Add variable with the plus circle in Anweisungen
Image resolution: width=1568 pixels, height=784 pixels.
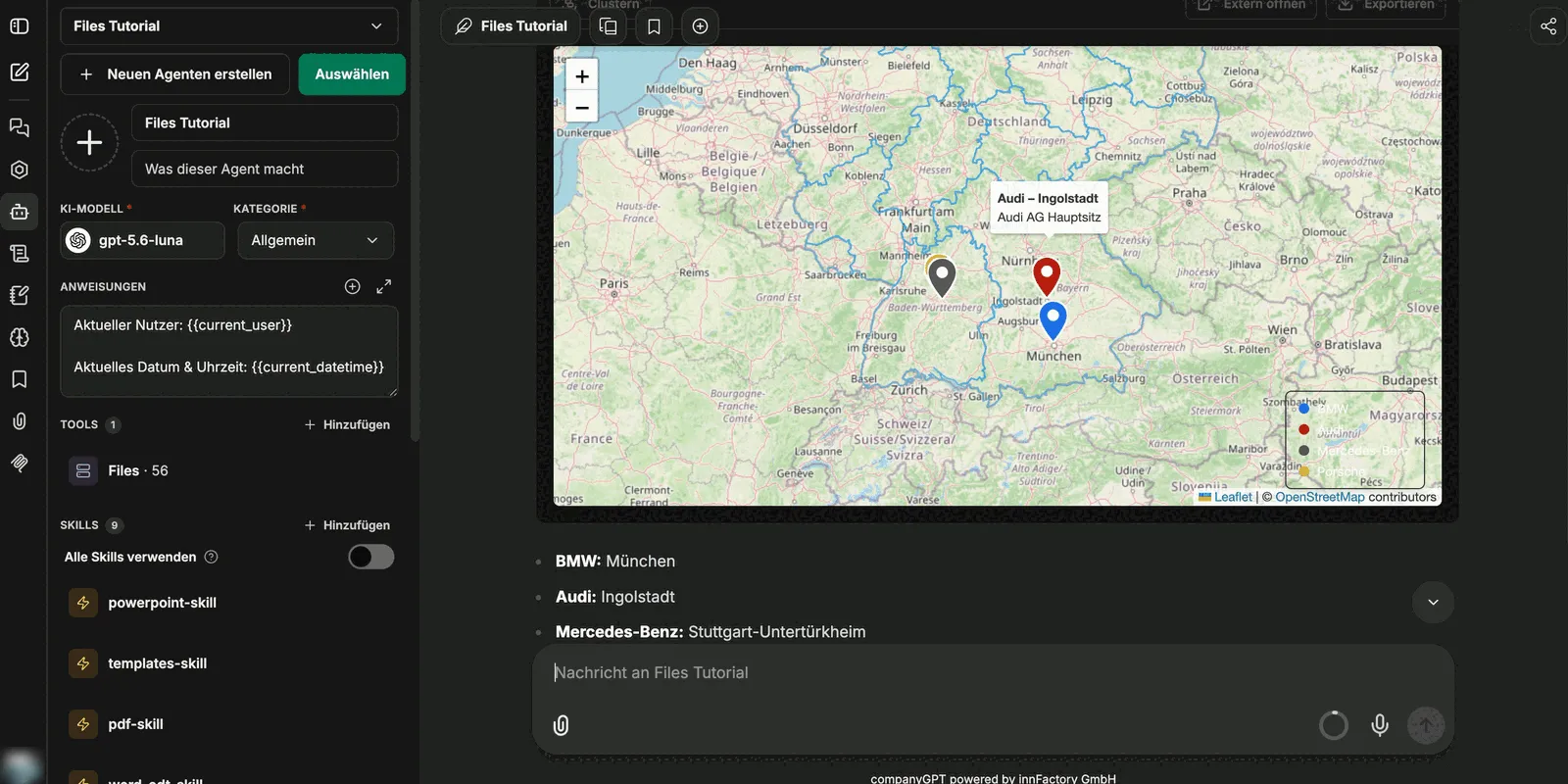tap(353, 286)
